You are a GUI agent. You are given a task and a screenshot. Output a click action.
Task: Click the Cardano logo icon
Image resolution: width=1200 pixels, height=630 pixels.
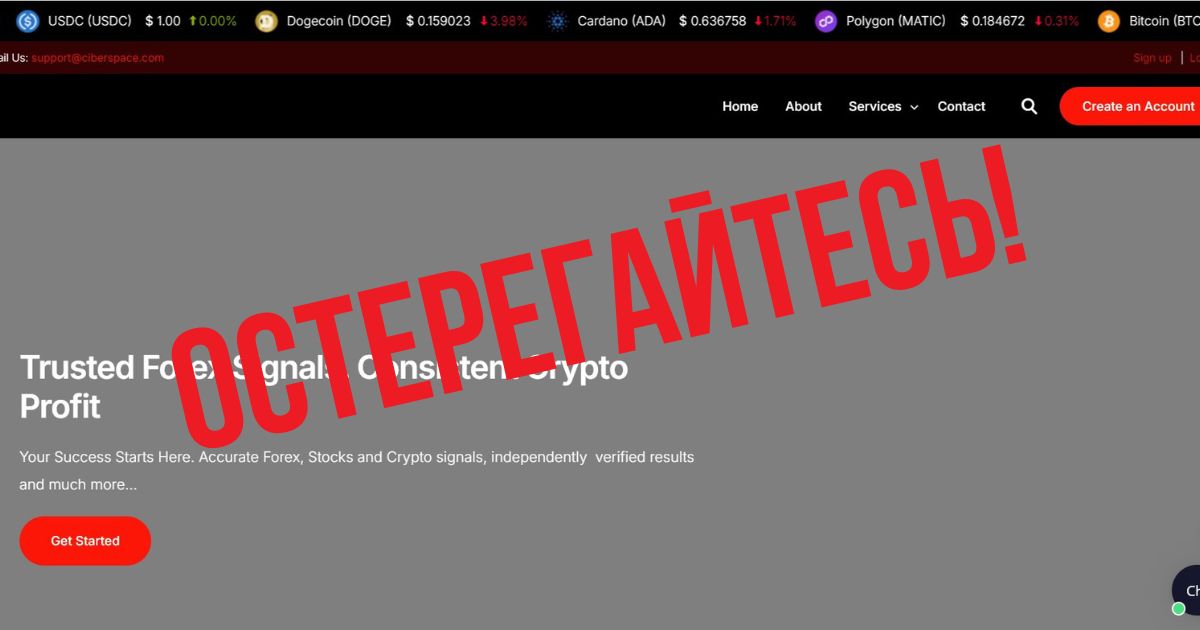557,21
